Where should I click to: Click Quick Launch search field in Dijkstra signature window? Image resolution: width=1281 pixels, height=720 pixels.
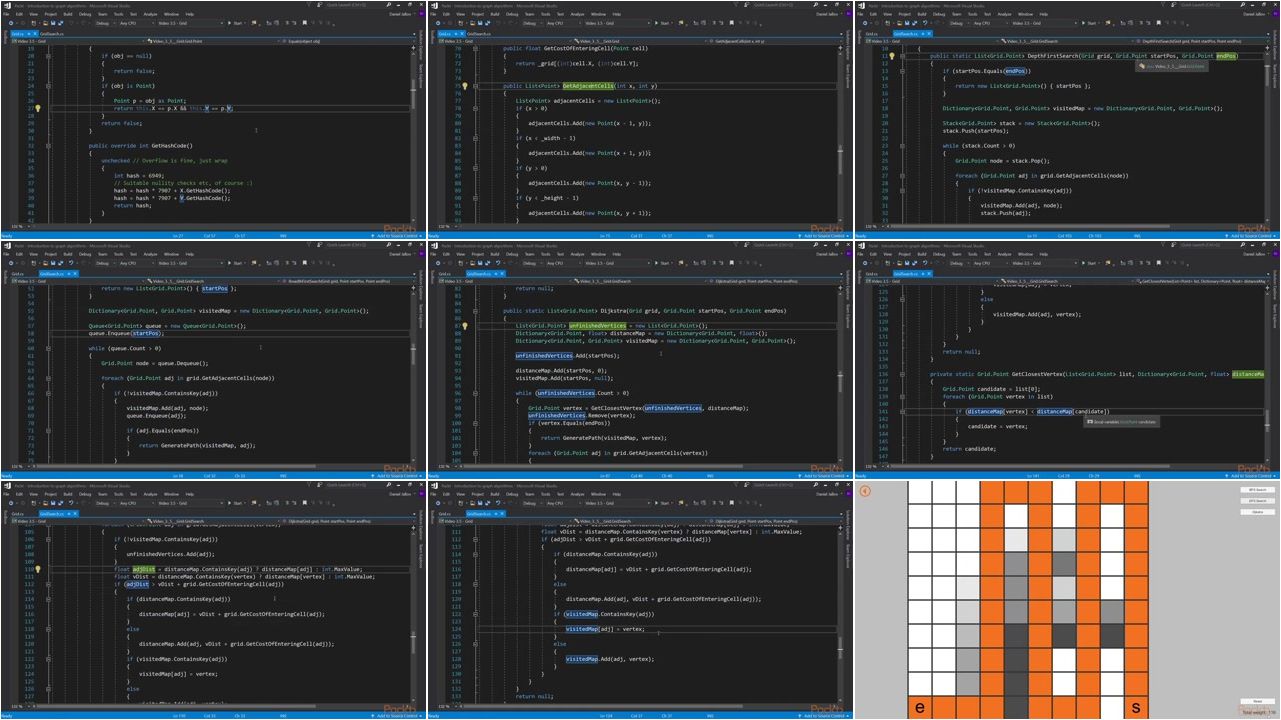(786, 244)
